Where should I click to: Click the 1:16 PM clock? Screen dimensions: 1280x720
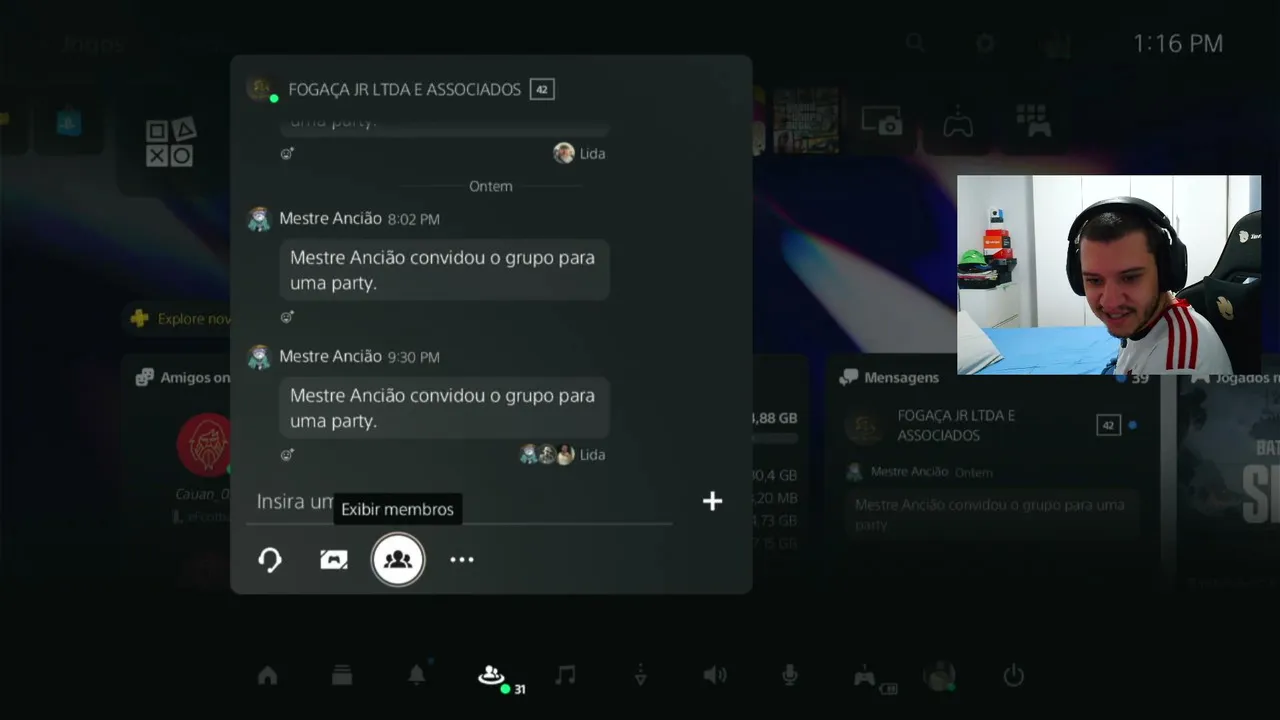point(1178,43)
